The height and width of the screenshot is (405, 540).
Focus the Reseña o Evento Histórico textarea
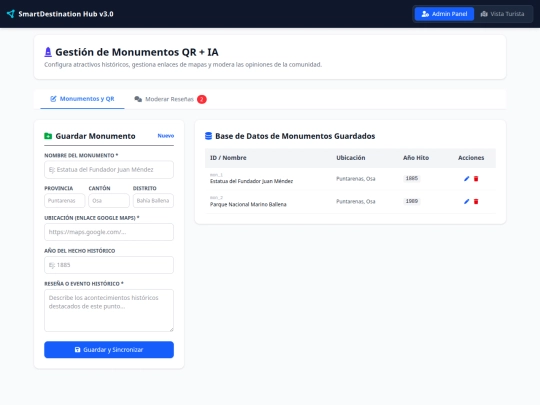(109, 311)
